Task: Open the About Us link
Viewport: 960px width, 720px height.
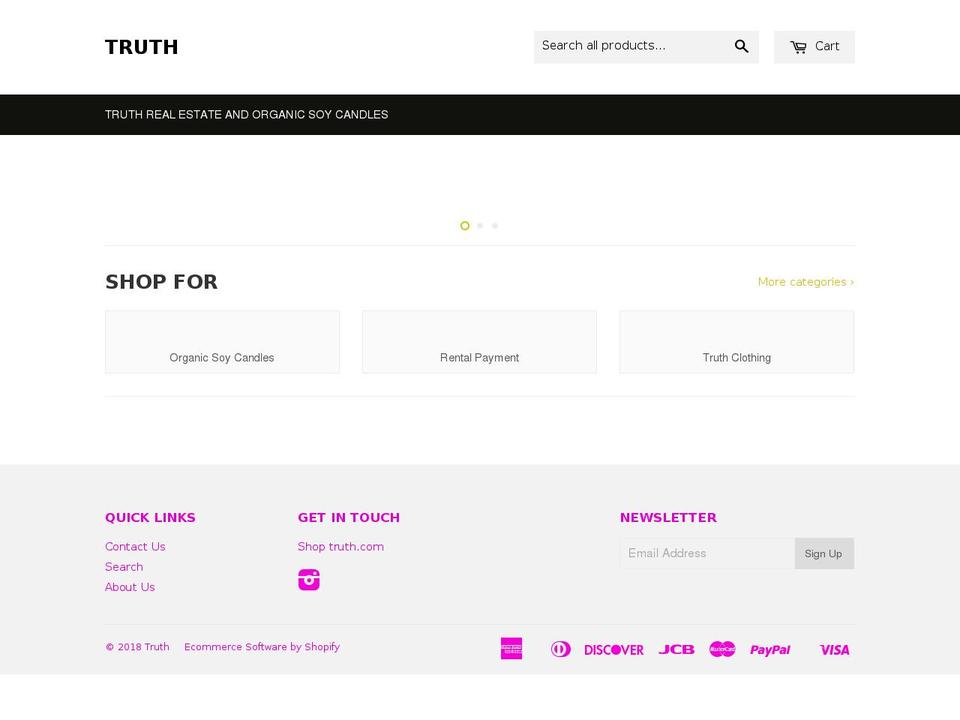Action: click(130, 587)
